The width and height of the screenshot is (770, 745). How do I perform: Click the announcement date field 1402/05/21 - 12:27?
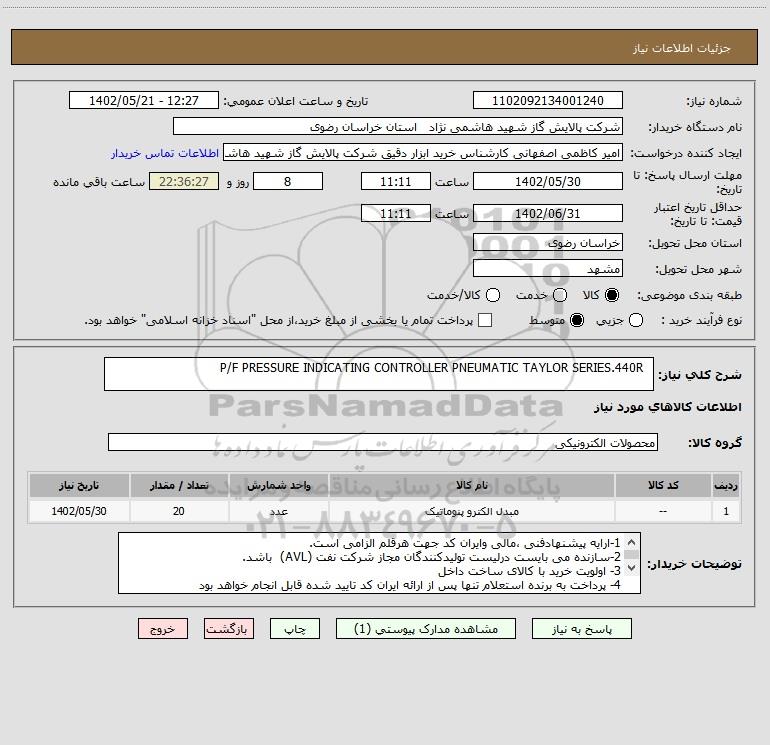pos(144,100)
